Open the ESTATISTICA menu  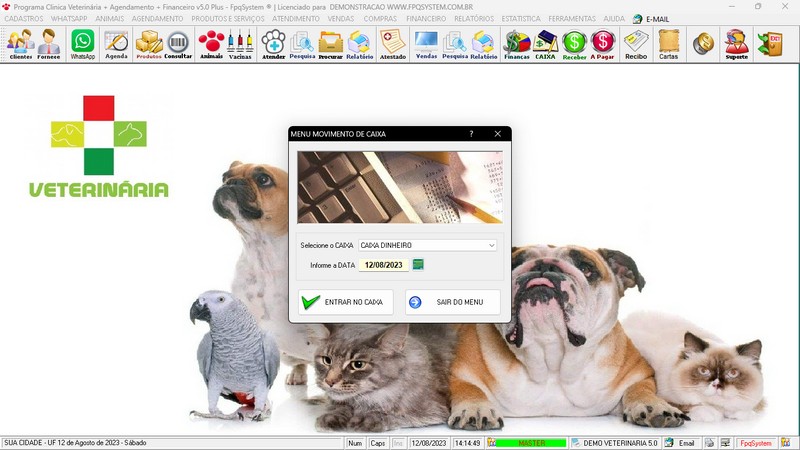[x=521, y=19]
